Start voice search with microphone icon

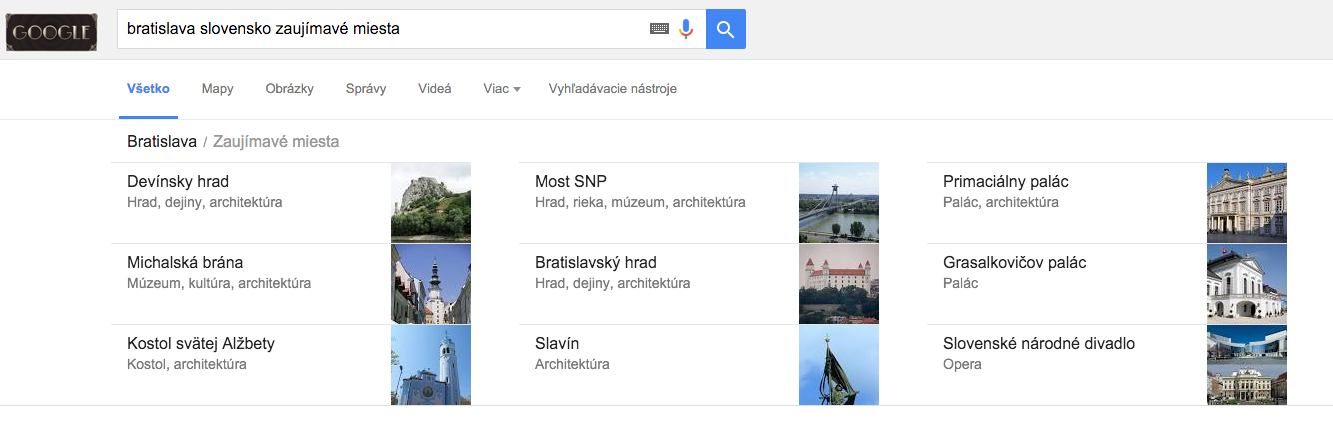click(686, 29)
